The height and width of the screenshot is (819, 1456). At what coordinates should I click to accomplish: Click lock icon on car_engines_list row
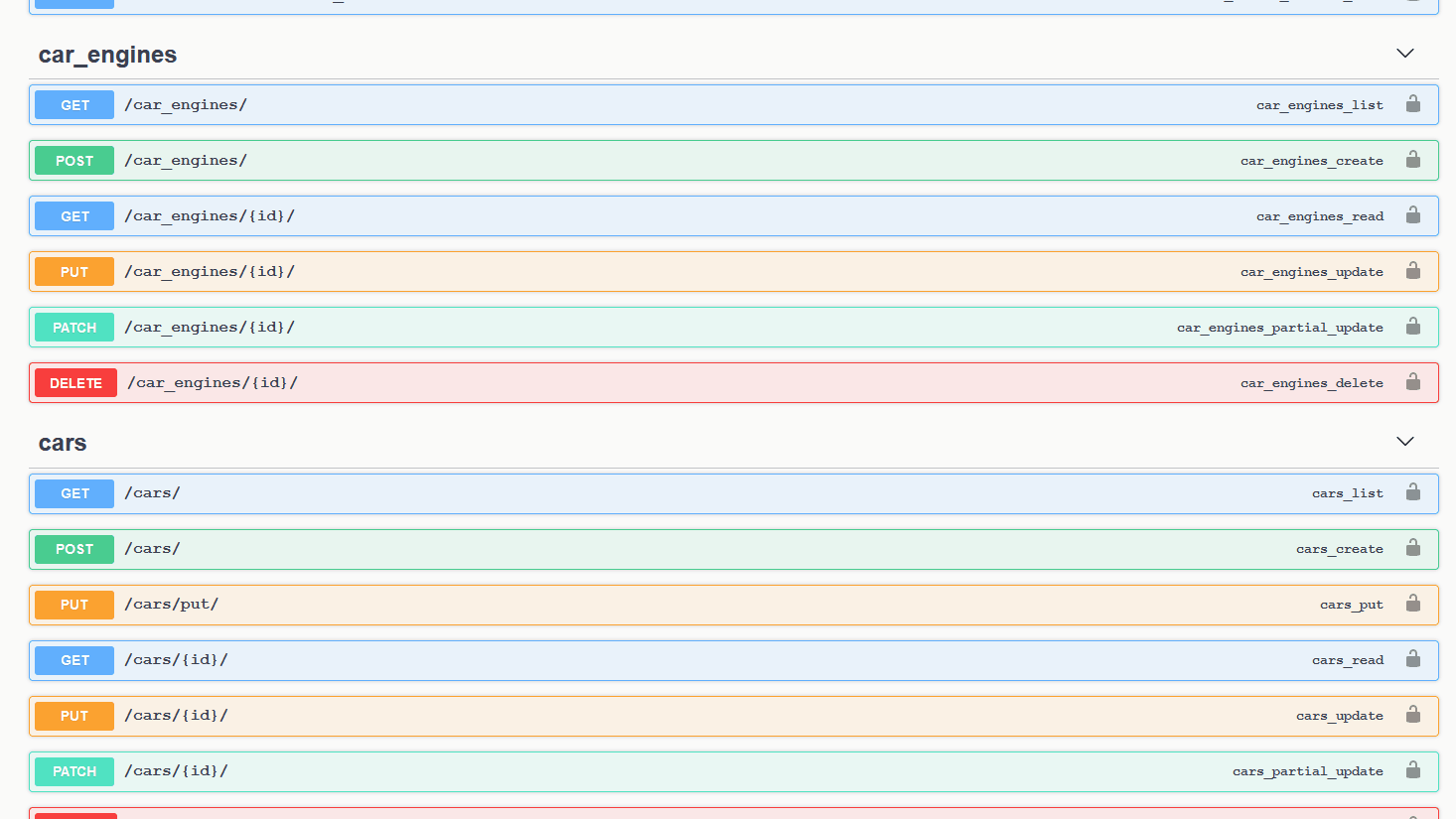(x=1412, y=104)
